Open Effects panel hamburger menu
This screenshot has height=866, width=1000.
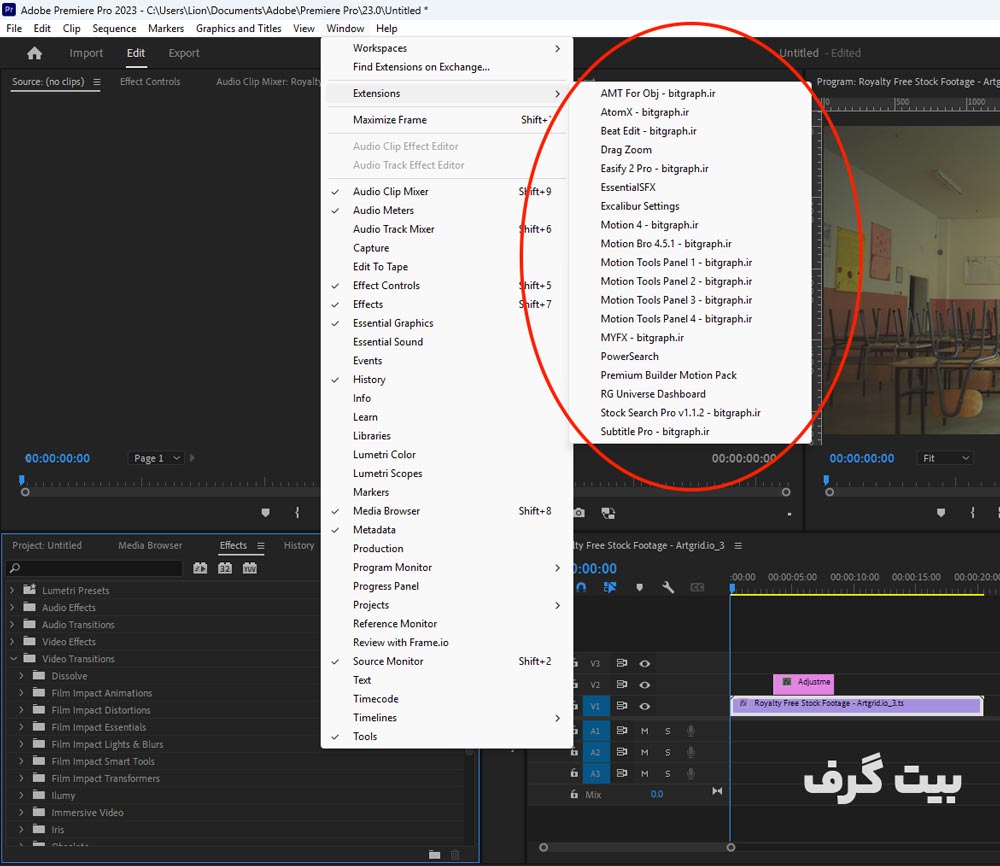260,545
